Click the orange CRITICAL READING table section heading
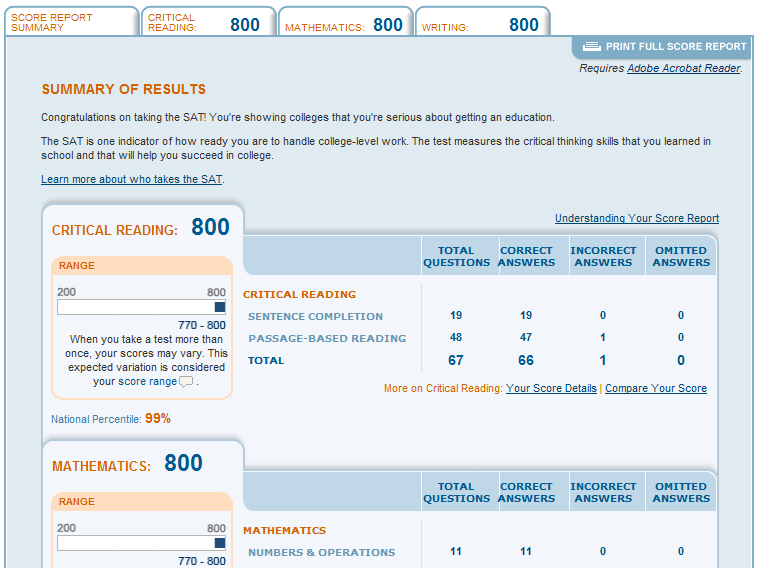 coord(299,294)
